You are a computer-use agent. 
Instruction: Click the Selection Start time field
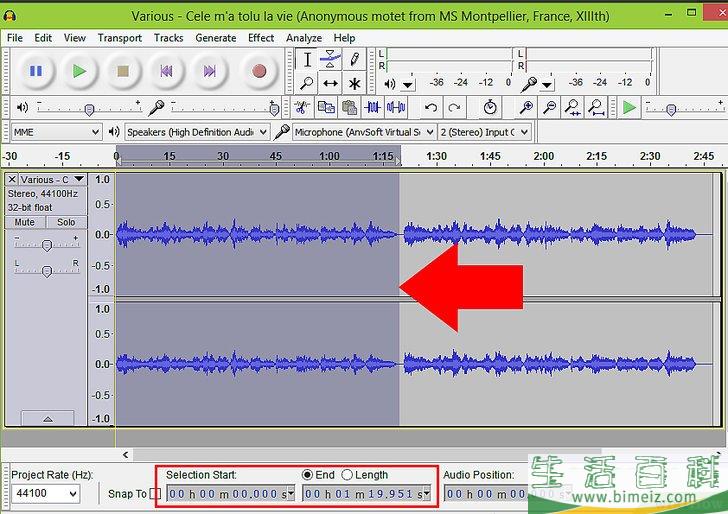[x=230, y=494]
